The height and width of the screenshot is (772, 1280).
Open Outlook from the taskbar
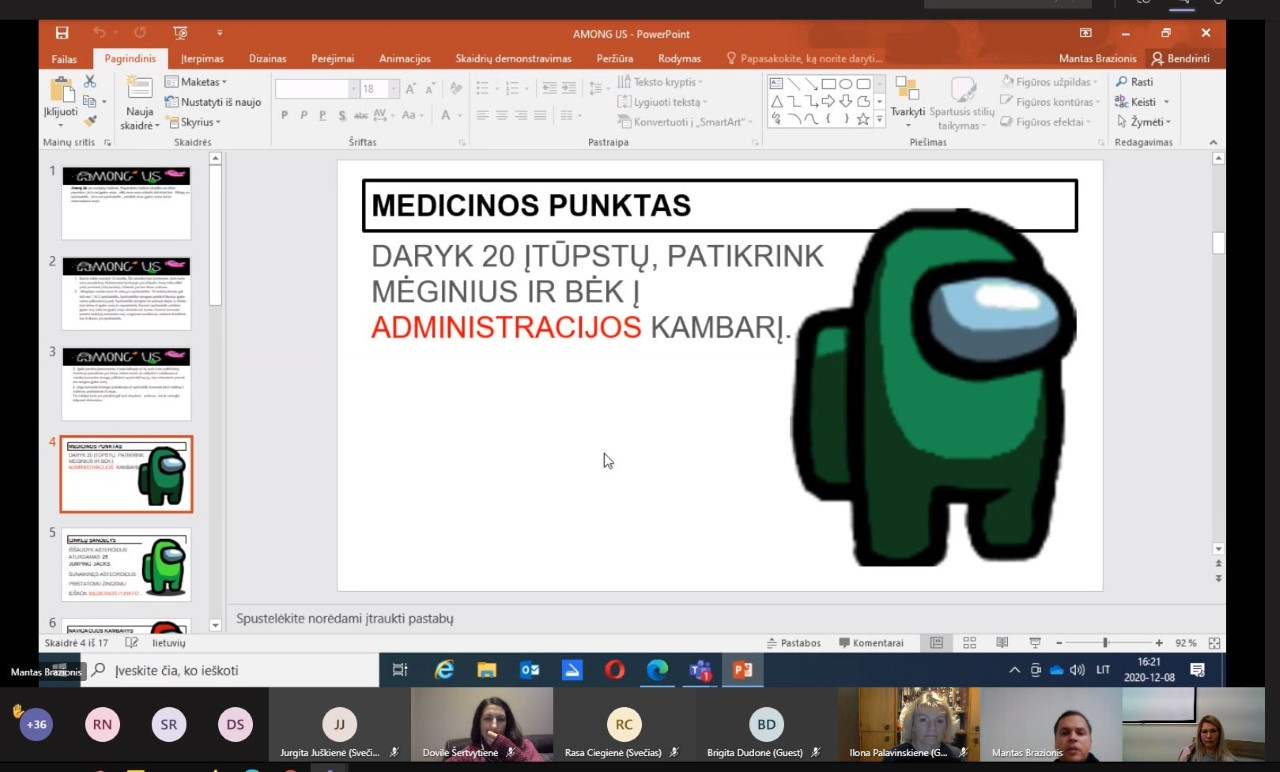point(530,670)
